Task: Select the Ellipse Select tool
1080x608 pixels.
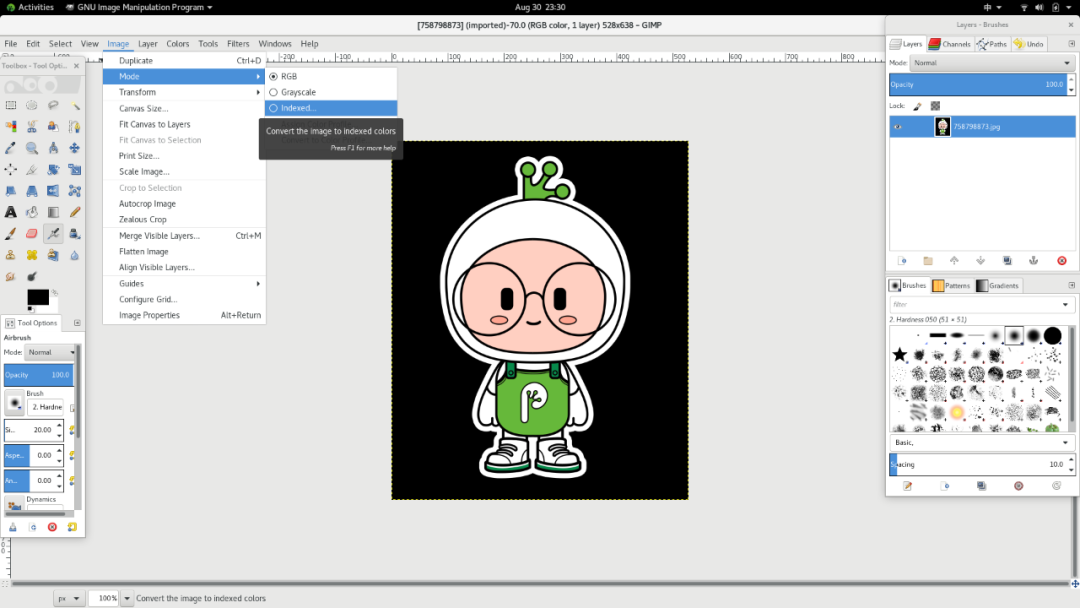Action: [x=32, y=105]
